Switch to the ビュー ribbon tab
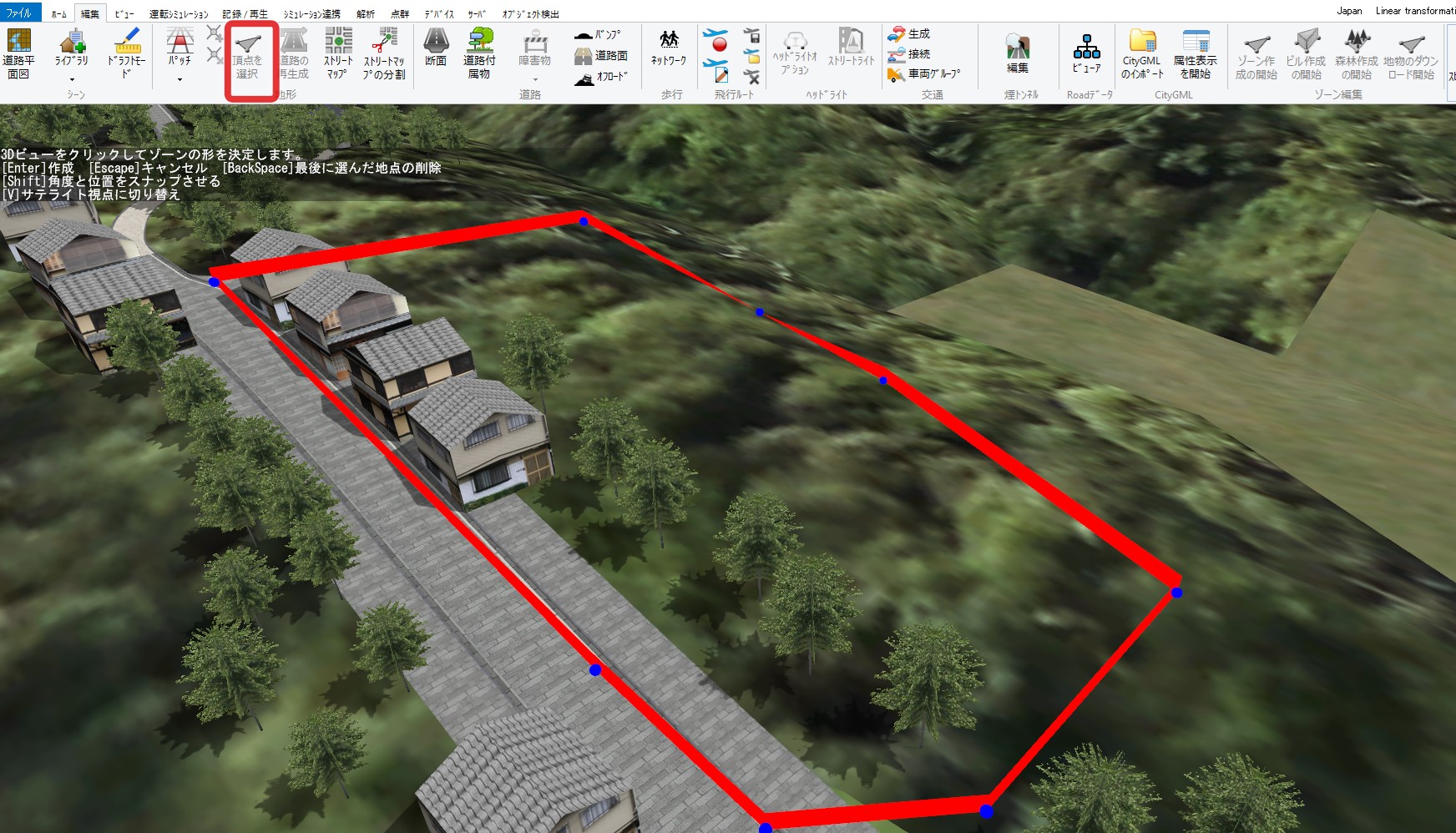The width and height of the screenshot is (1456, 833). point(124,13)
